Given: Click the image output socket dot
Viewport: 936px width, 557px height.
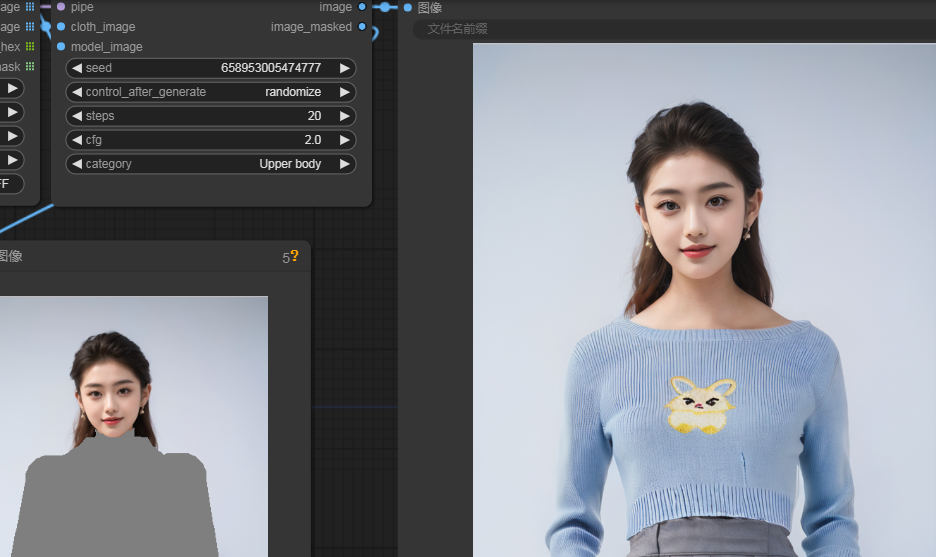Looking at the screenshot, I should 362,7.
